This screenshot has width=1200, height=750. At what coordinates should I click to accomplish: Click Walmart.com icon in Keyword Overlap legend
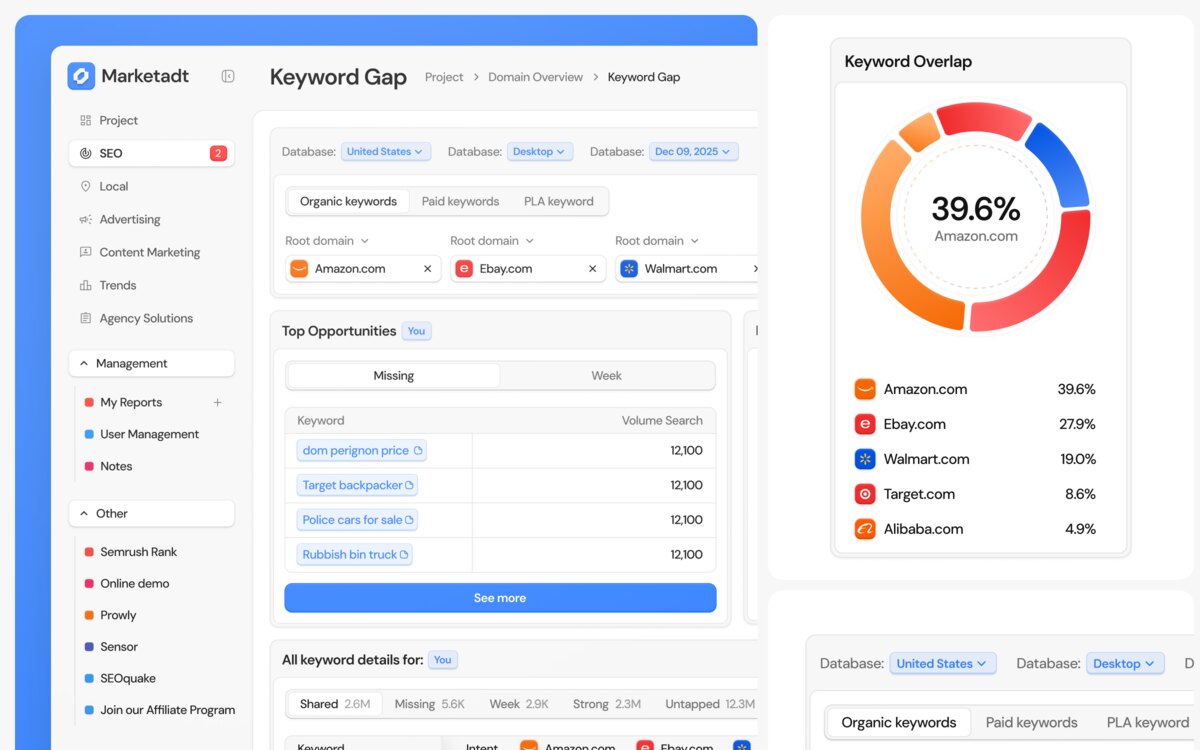tap(865, 459)
